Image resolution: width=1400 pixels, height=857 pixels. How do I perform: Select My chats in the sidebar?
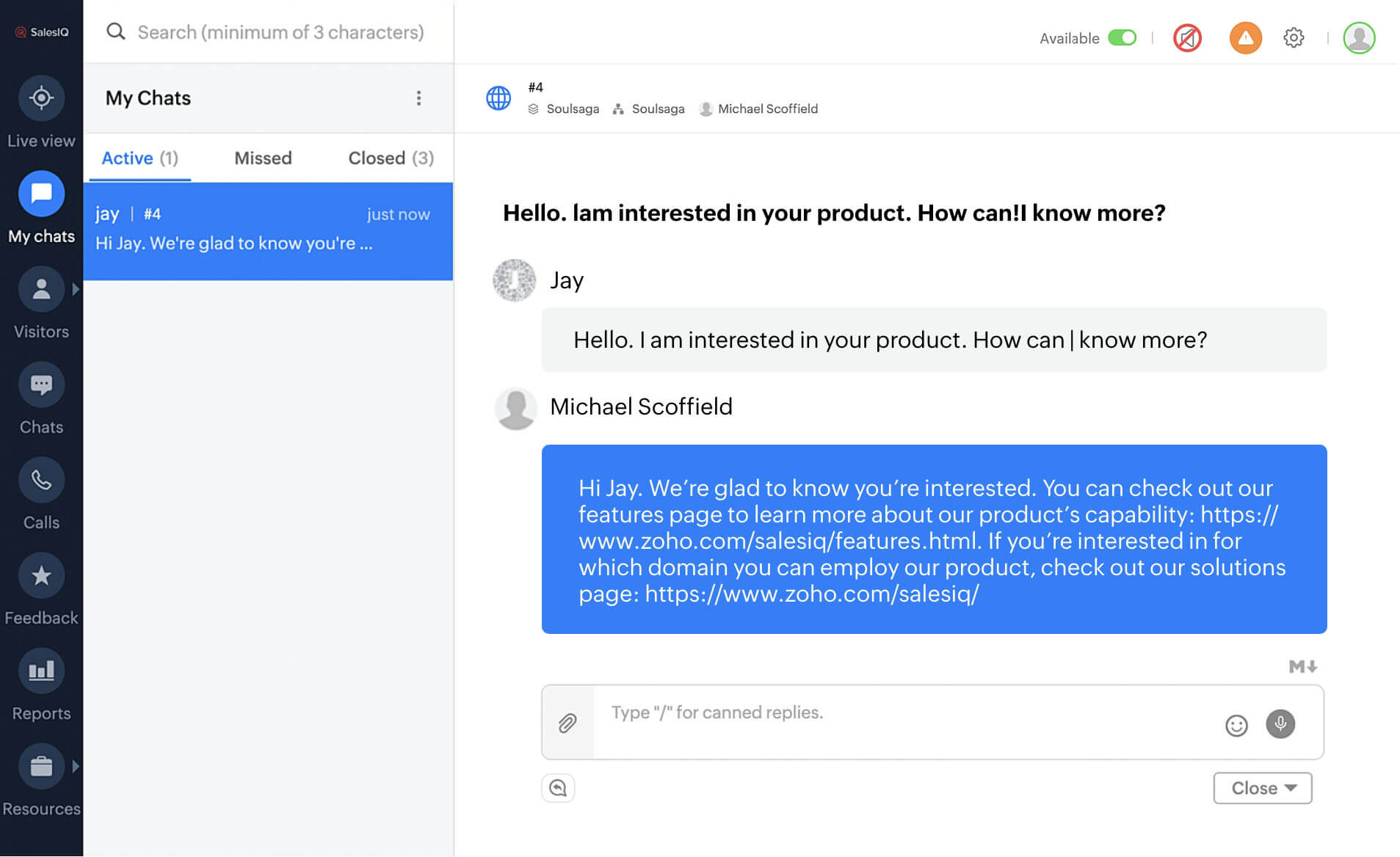point(41,194)
